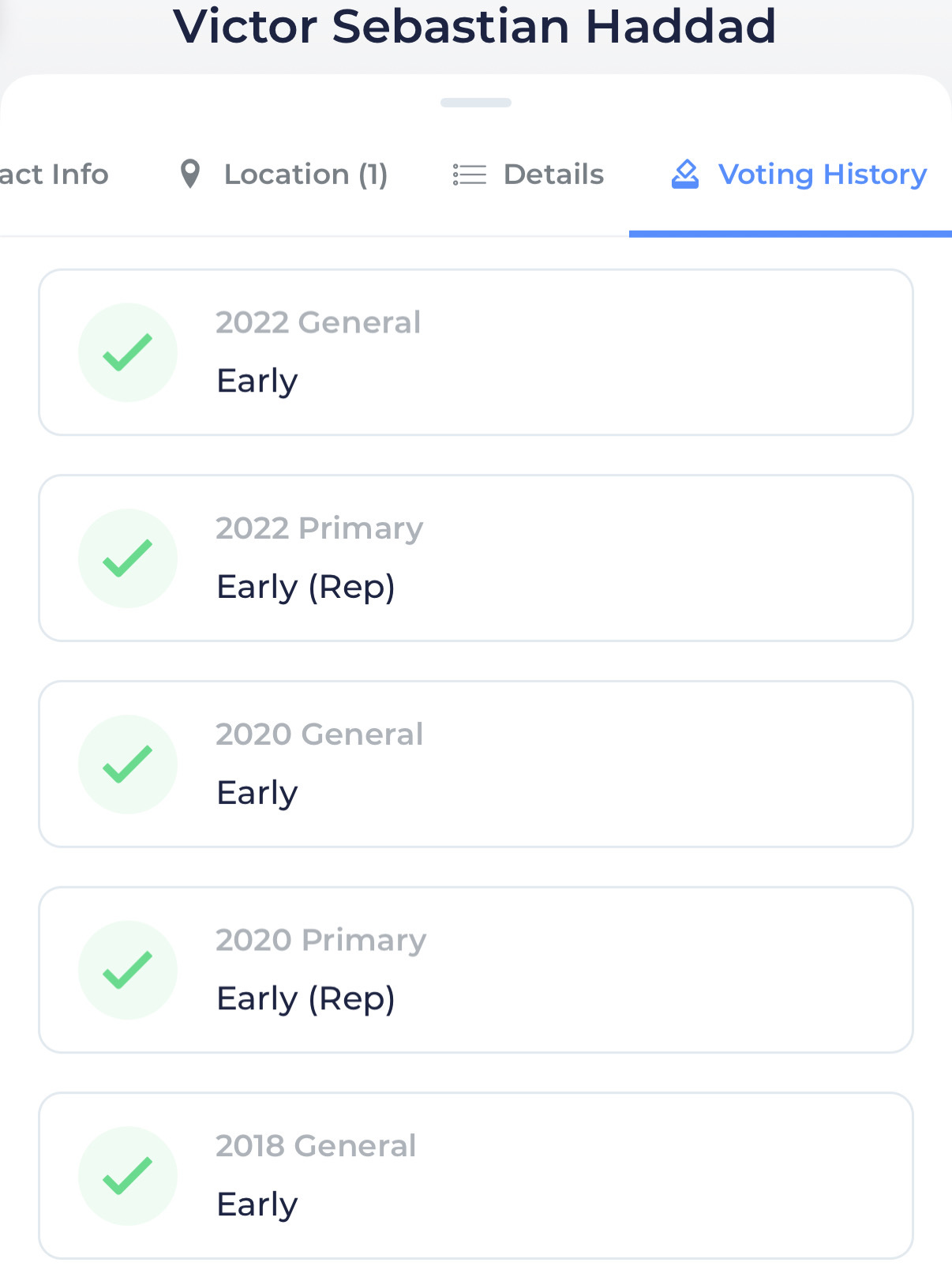Tap the Early label under 2022 General
Viewport: 952px width, 1270px height.
(257, 381)
